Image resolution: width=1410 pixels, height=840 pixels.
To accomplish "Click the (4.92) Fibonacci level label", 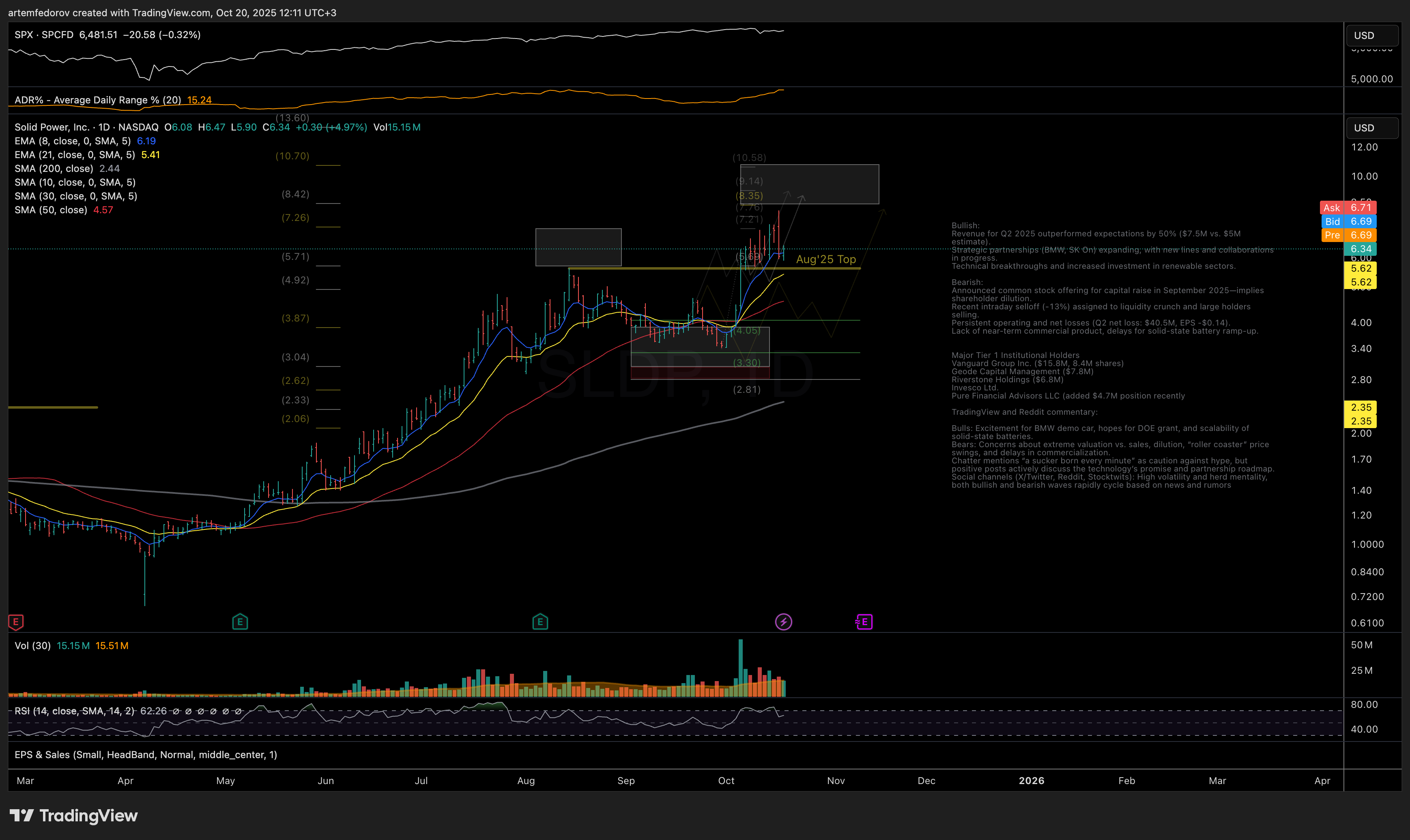I will [x=295, y=280].
